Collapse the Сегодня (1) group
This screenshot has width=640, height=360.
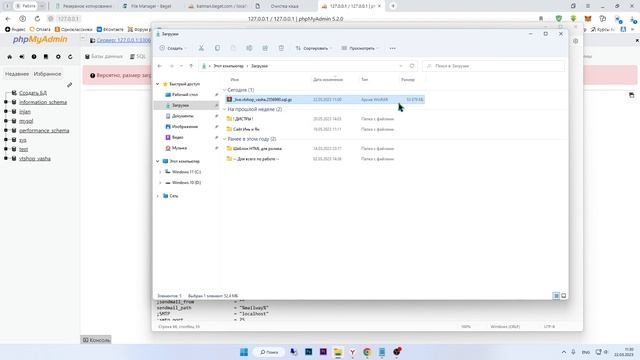tap(224, 90)
